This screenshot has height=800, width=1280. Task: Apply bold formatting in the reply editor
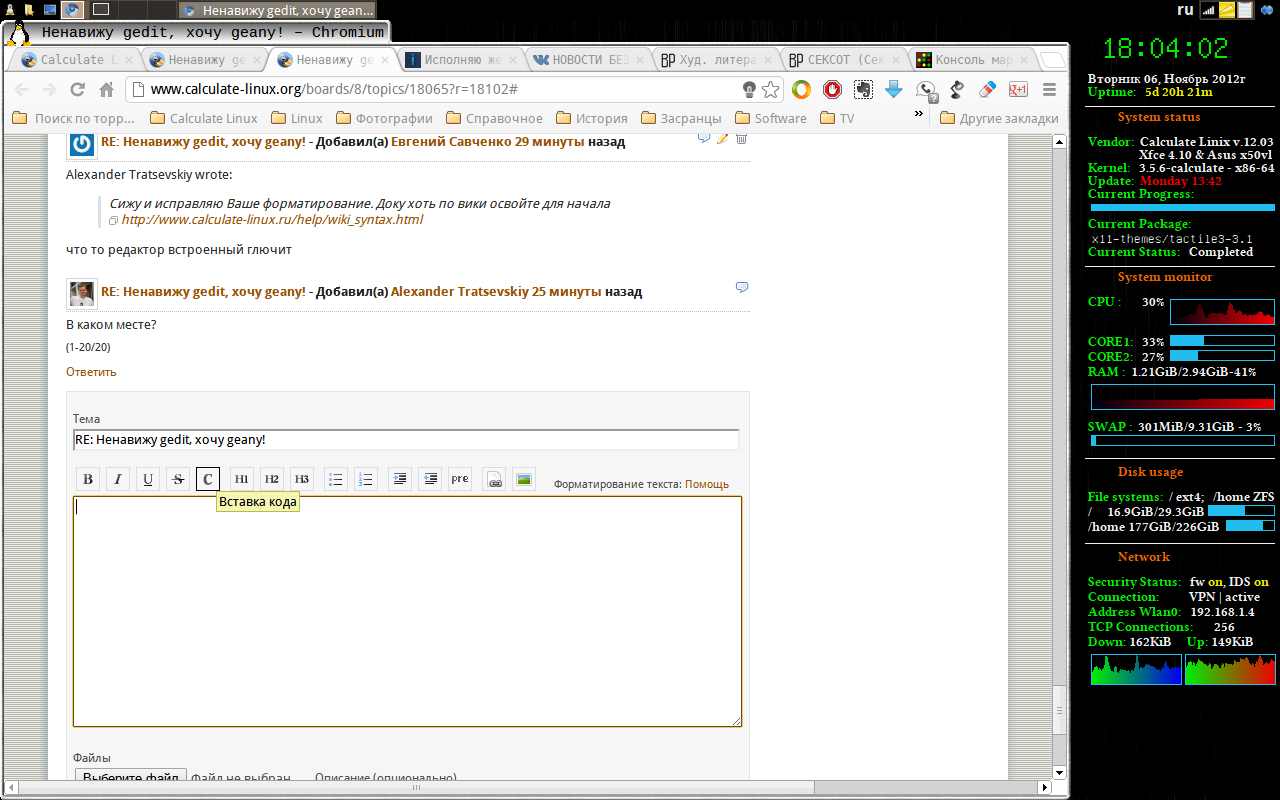pyautogui.click(x=88, y=479)
